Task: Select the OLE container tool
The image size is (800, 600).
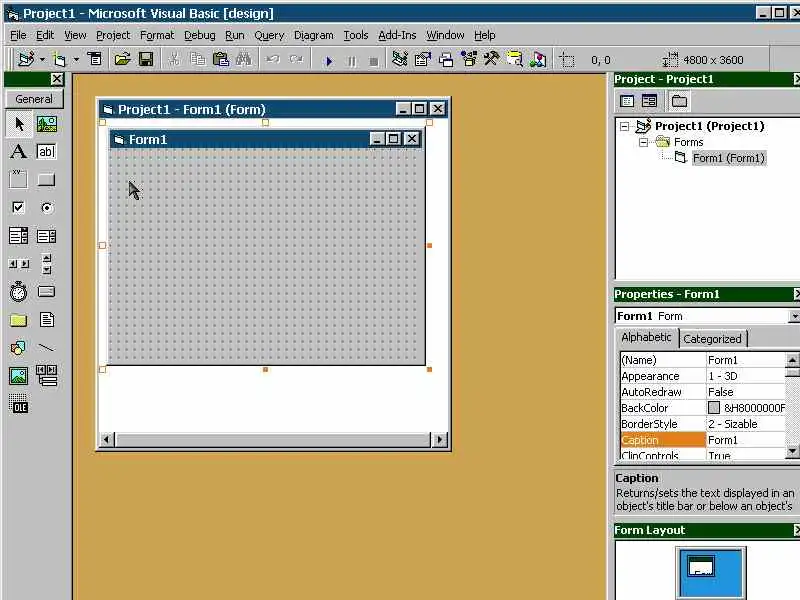Action: pyautogui.click(x=19, y=404)
